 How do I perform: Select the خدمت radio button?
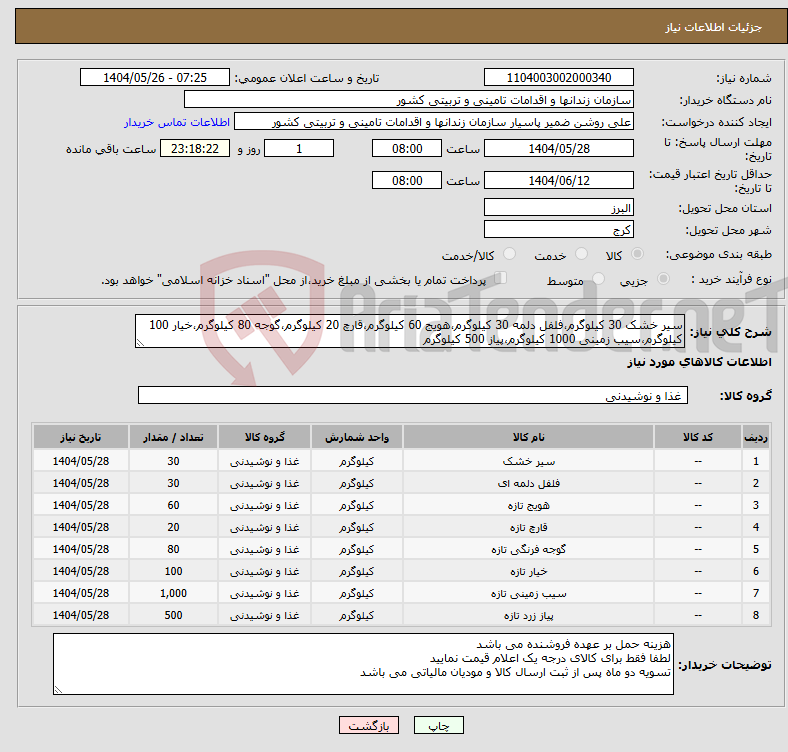click(581, 254)
